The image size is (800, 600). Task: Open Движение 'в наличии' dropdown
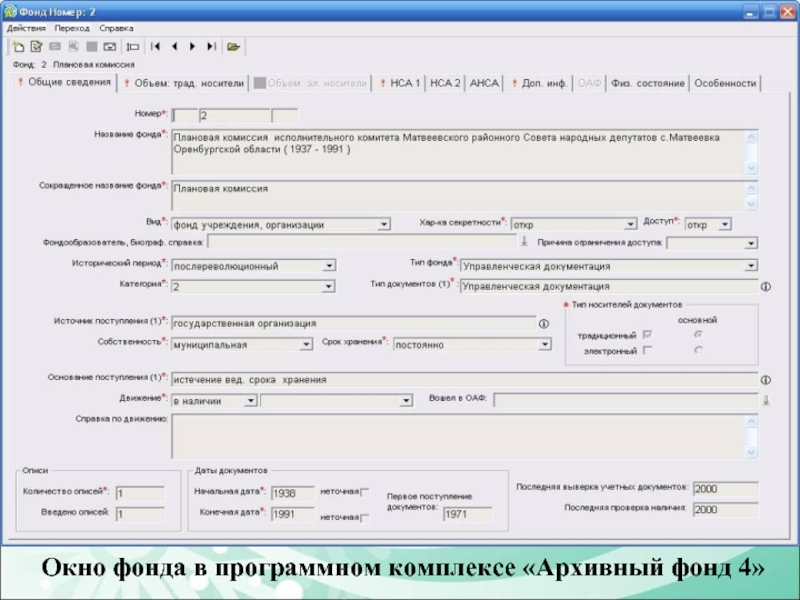250,401
